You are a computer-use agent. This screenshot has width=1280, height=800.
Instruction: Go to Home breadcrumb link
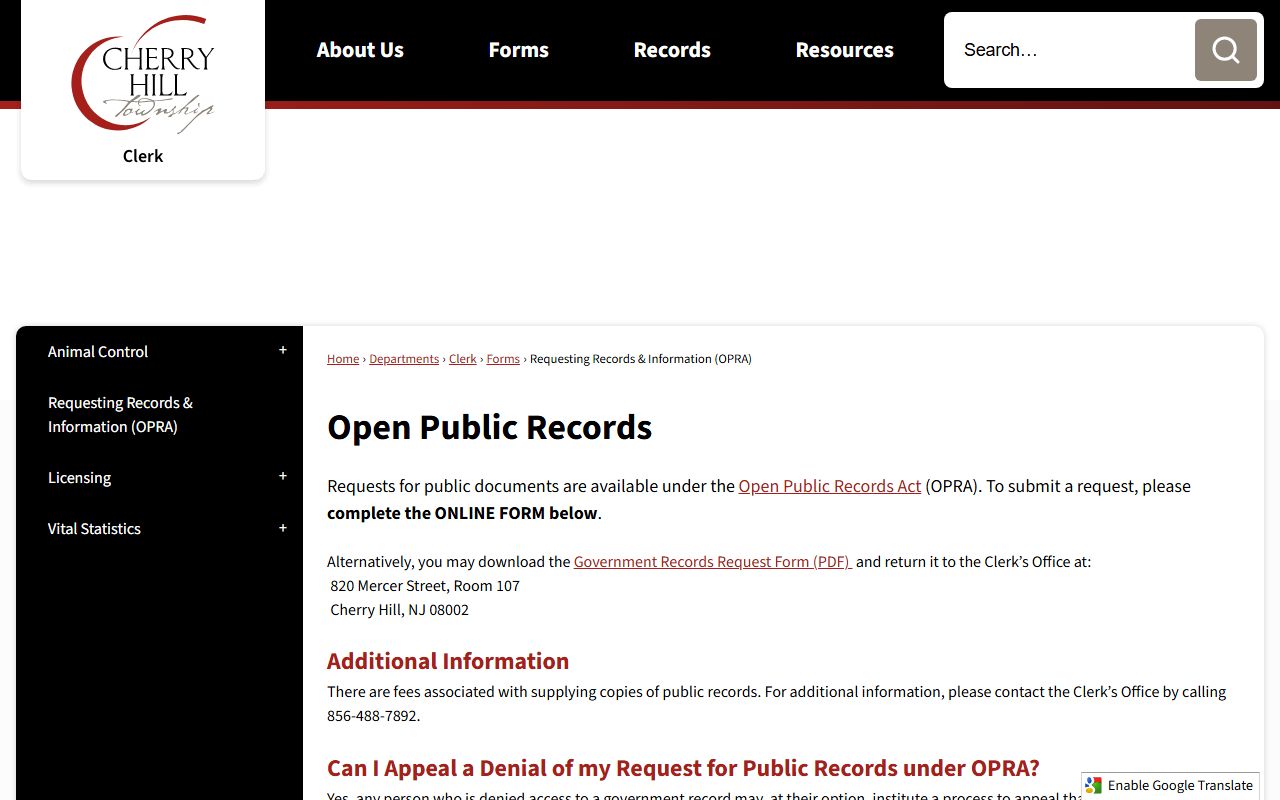coord(343,359)
